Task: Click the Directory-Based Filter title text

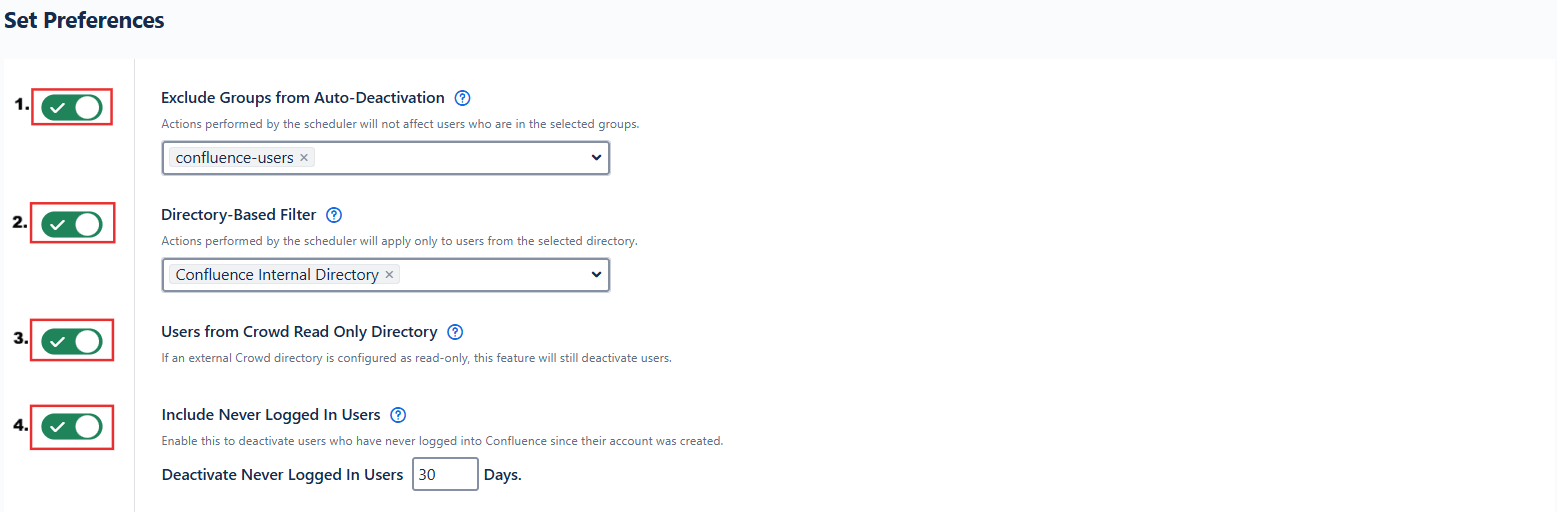Action: (x=238, y=215)
